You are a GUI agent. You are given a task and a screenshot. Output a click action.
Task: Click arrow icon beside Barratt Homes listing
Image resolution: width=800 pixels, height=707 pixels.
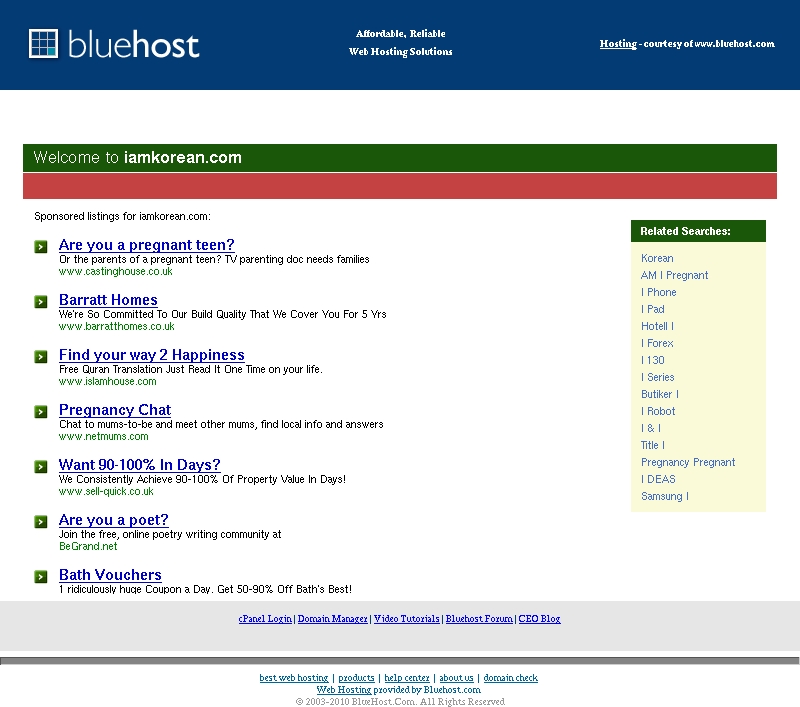[x=41, y=302]
